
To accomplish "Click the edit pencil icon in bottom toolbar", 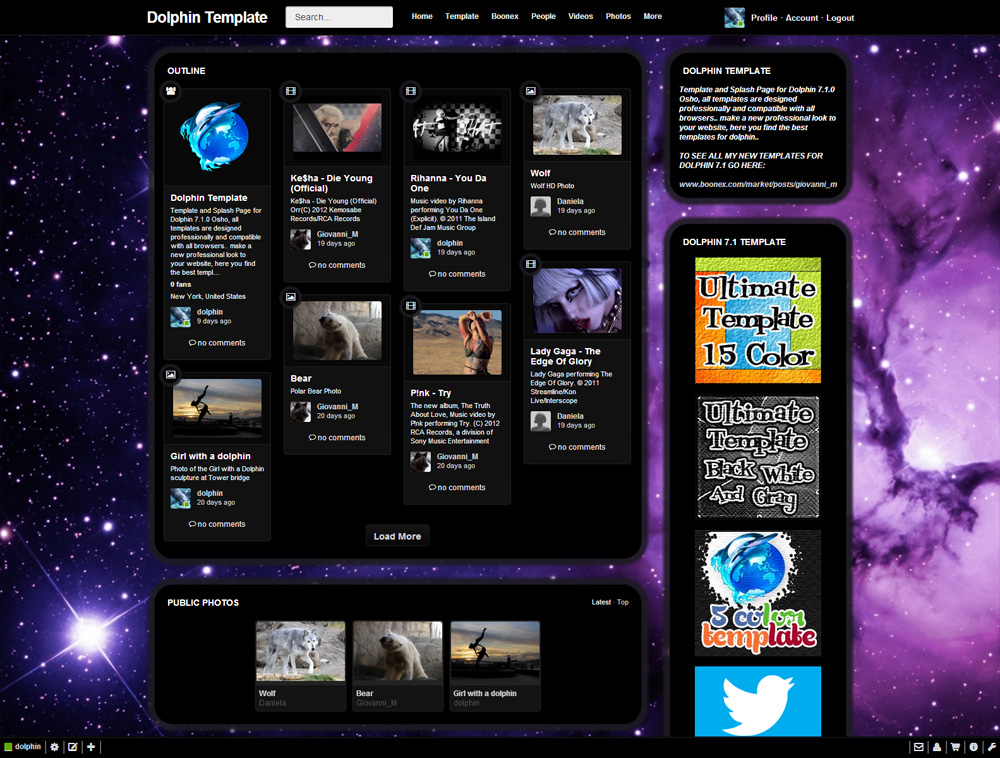I will (x=73, y=747).
